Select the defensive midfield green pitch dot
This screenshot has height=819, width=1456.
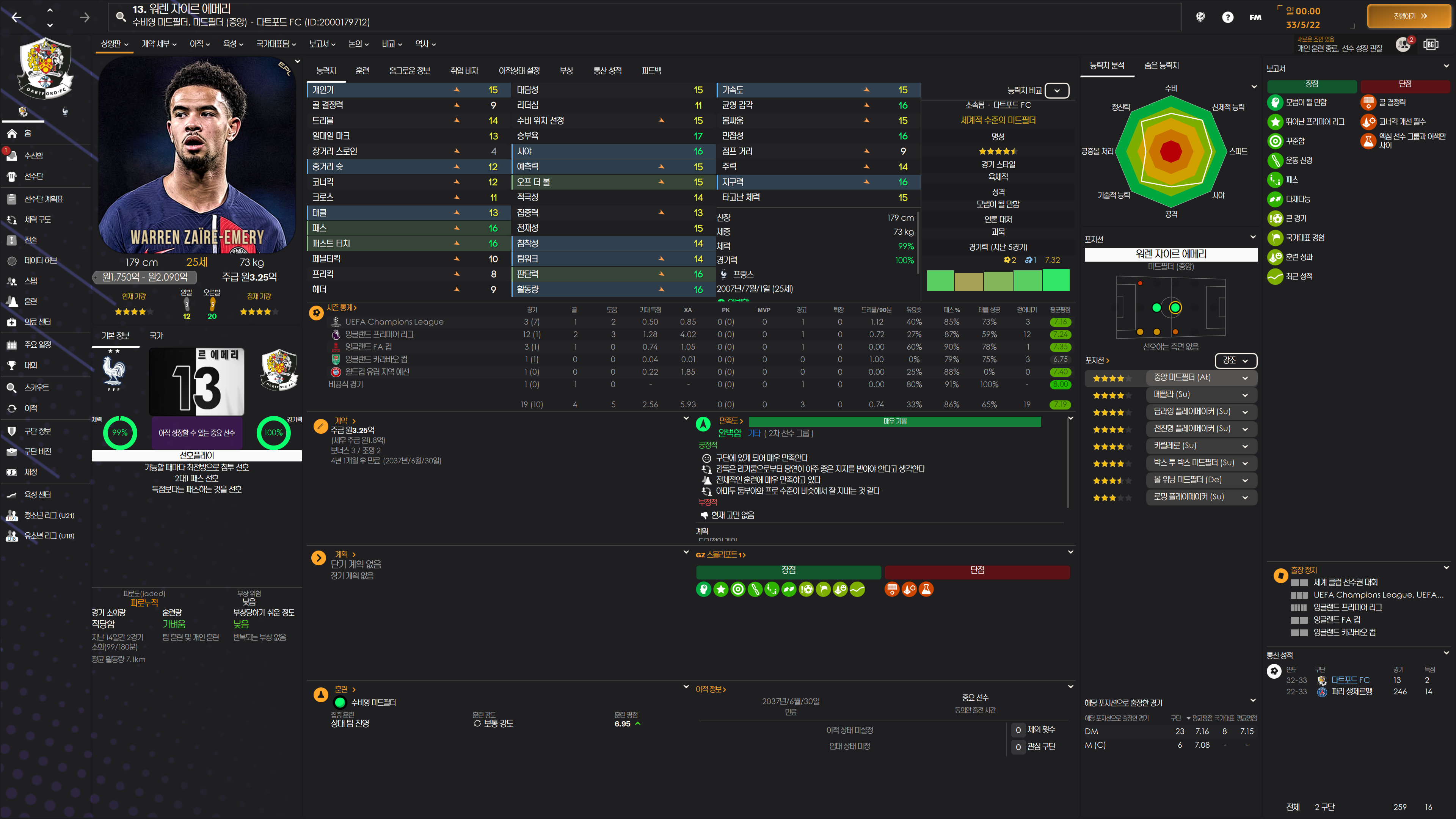click(x=1156, y=308)
